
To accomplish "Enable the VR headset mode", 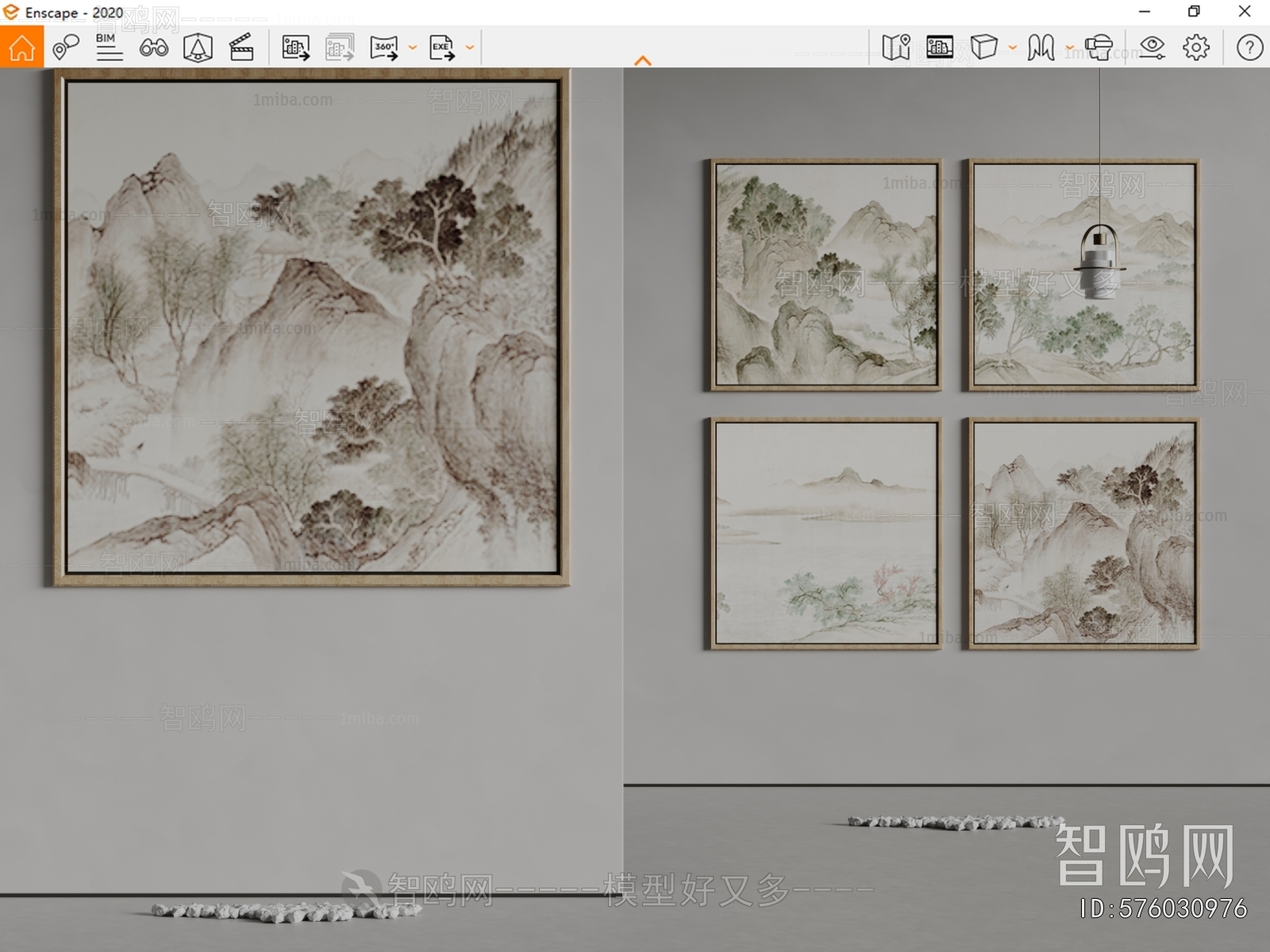I will [1099, 48].
